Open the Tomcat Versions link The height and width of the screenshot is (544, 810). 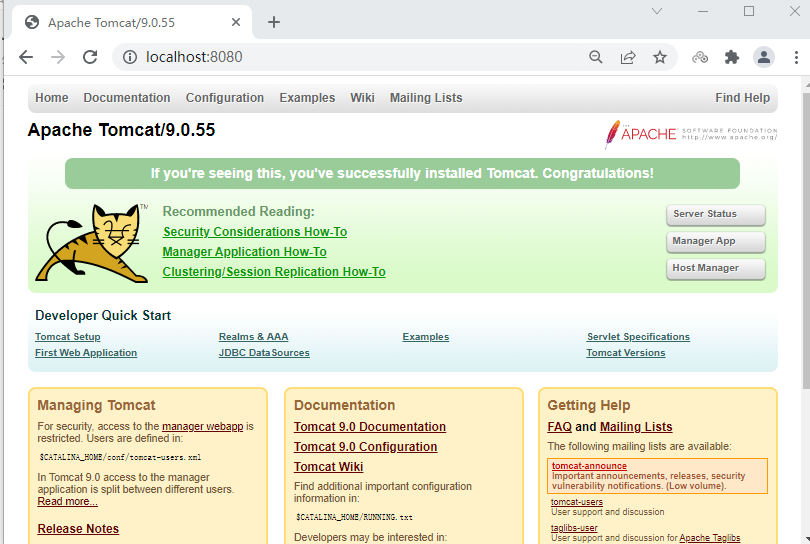pos(626,353)
